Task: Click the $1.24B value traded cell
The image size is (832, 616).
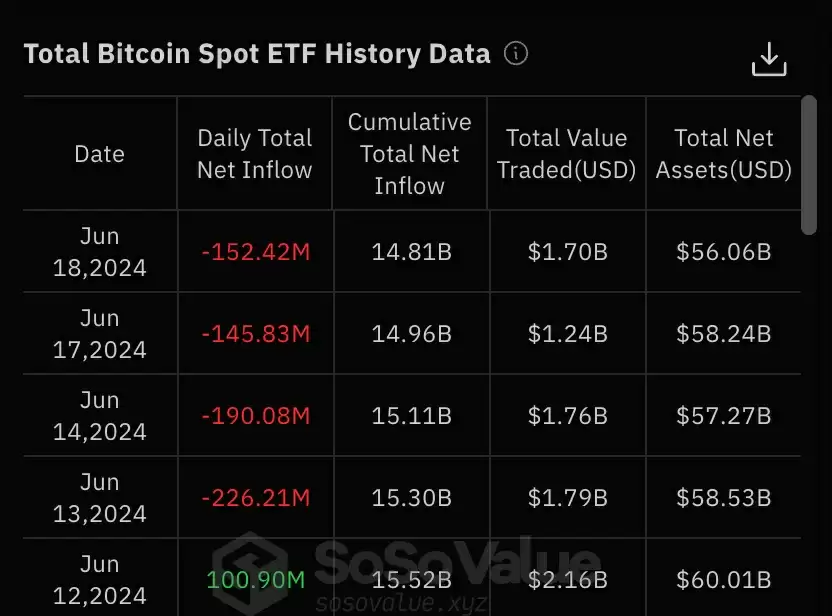Action: [567, 334]
